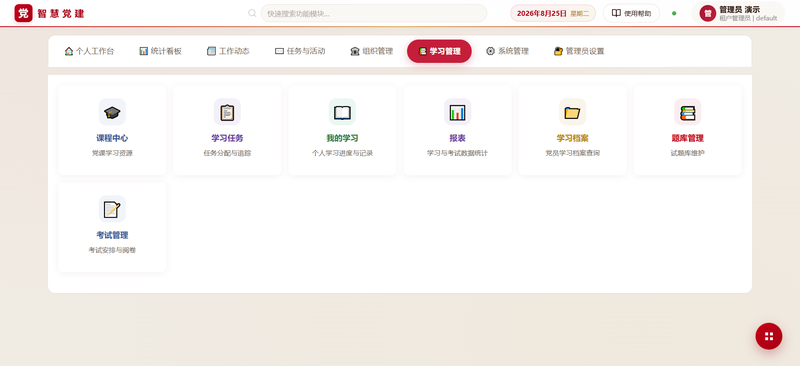Open 课程中心 card title
800x366 pixels.
(x=112, y=138)
